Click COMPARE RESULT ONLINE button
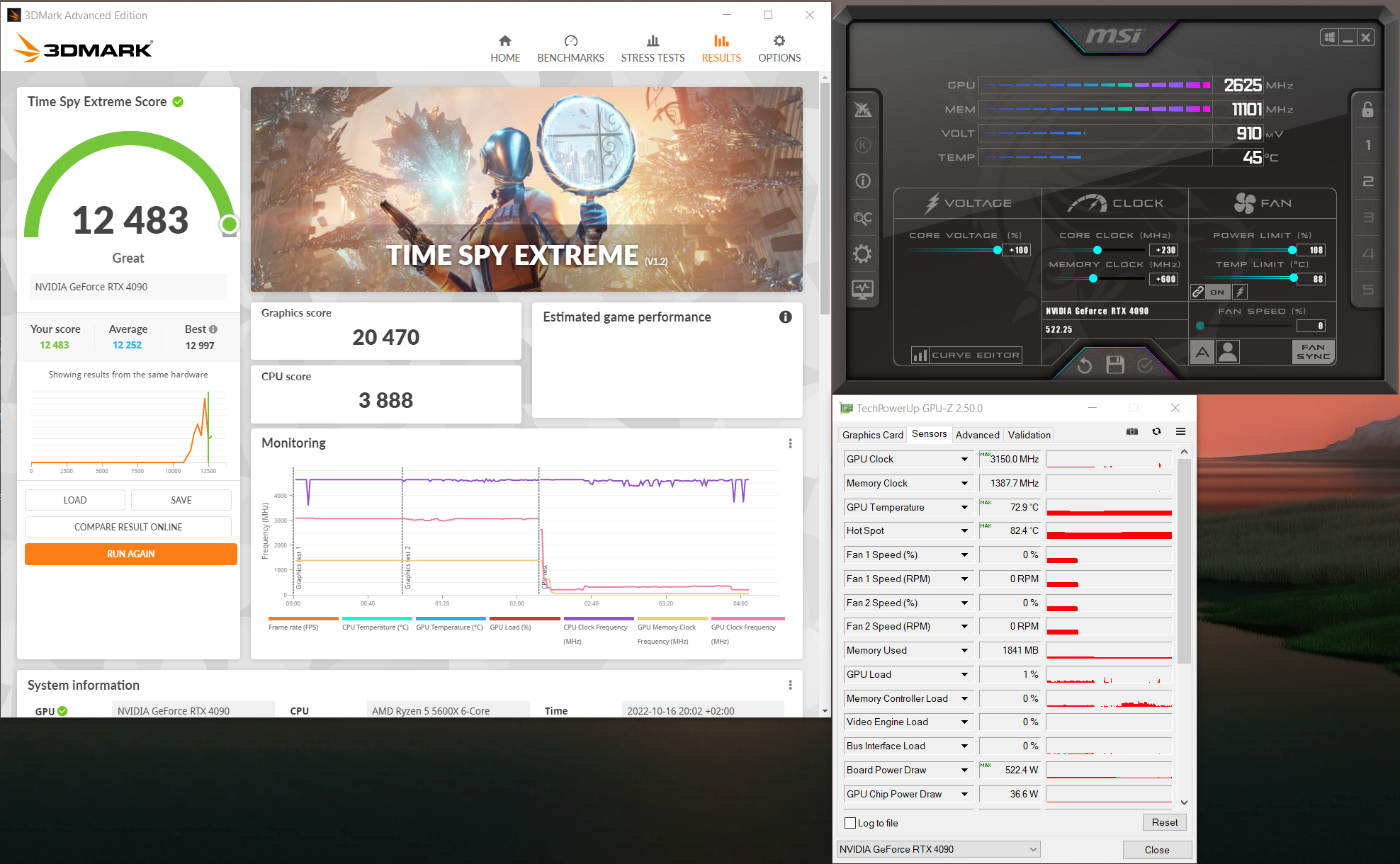Screen dimensions: 1400x864 tap(128, 527)
